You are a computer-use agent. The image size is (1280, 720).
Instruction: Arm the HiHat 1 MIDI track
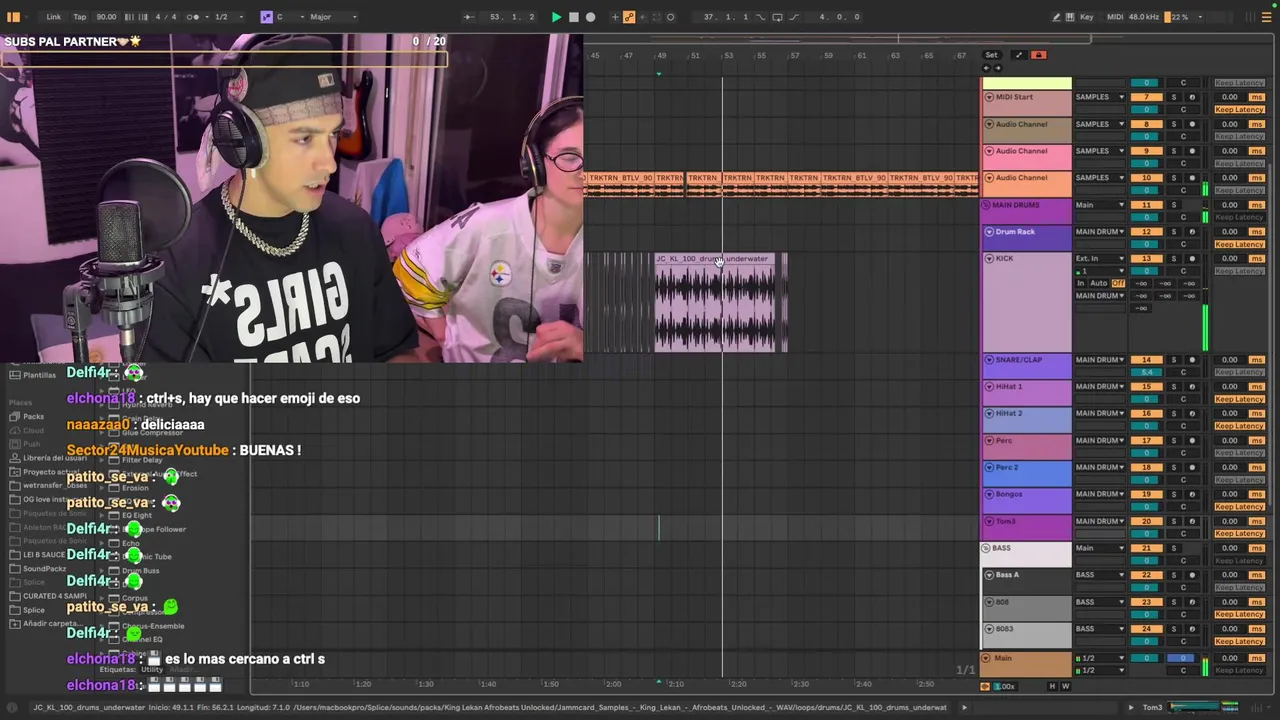[x=1191, y=387]
